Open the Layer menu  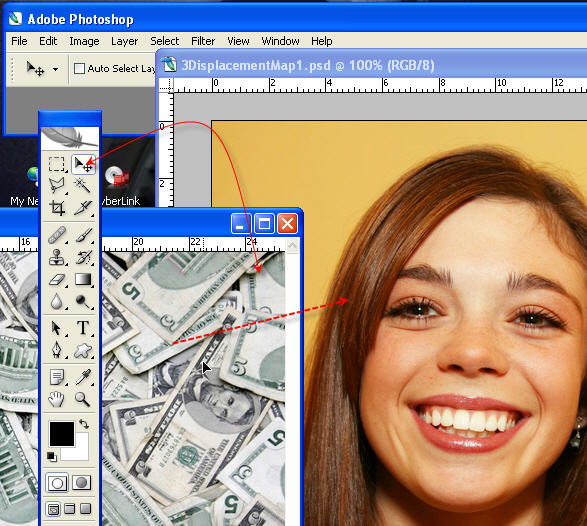(x=125, y=41)
